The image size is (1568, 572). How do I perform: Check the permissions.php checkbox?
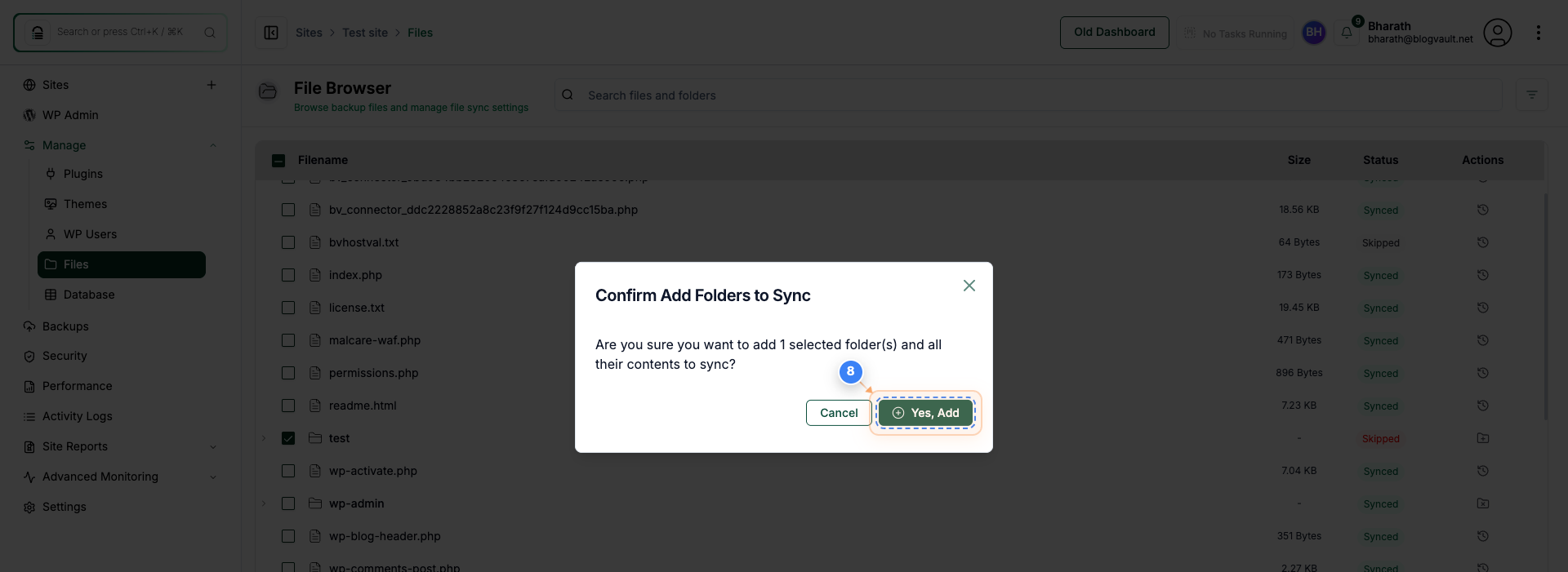pyautogui.click(x=288, y=373)
